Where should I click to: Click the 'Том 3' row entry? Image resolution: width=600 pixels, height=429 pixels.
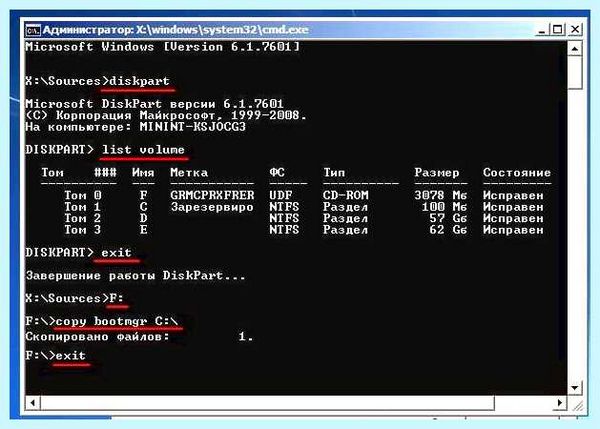click(83, 230)
